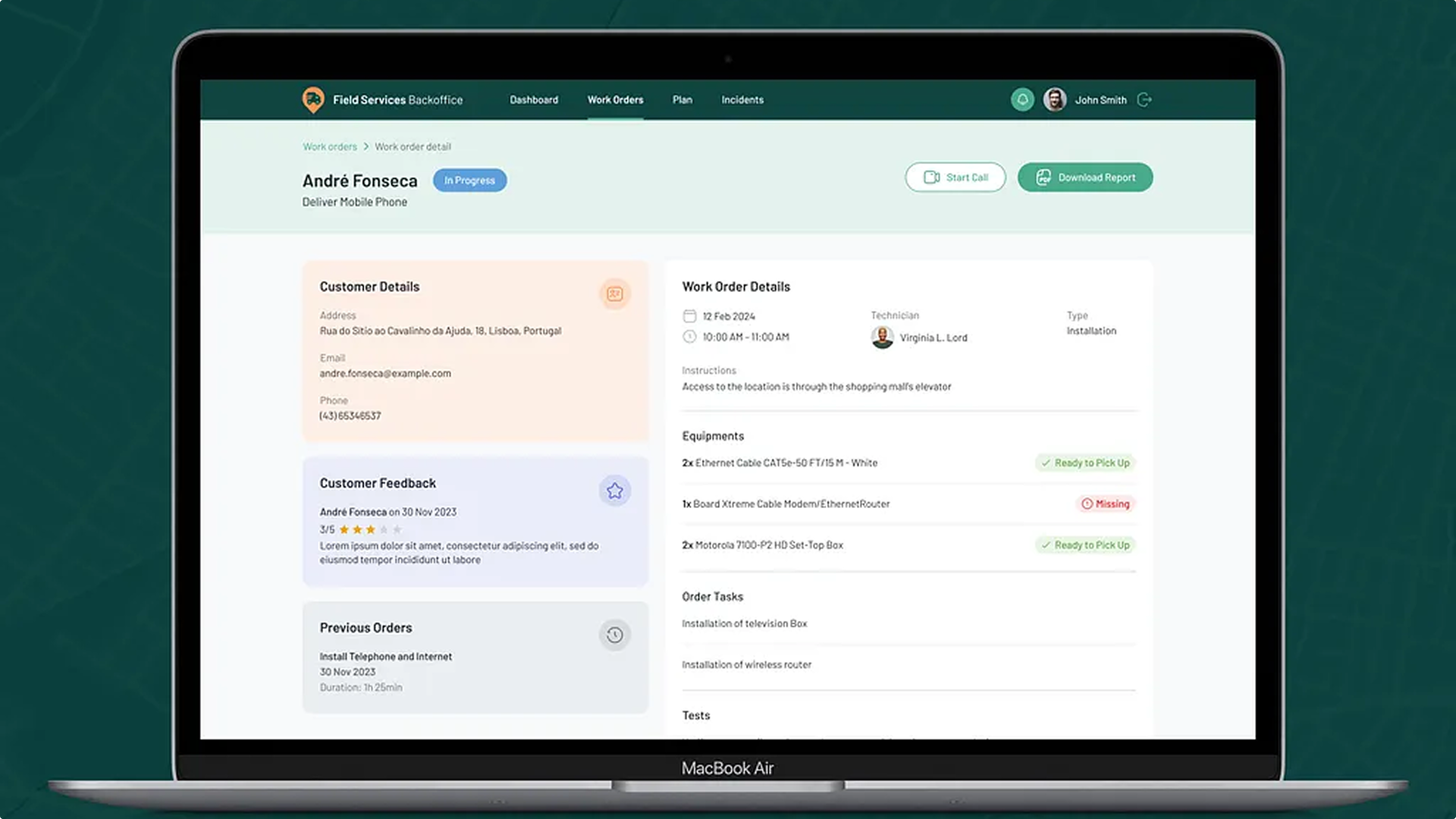Click the address Rua do Sitio ao Cavalinho da Ajuda
The width and height of the screenshot is (1456, 819).
point(441,331)
